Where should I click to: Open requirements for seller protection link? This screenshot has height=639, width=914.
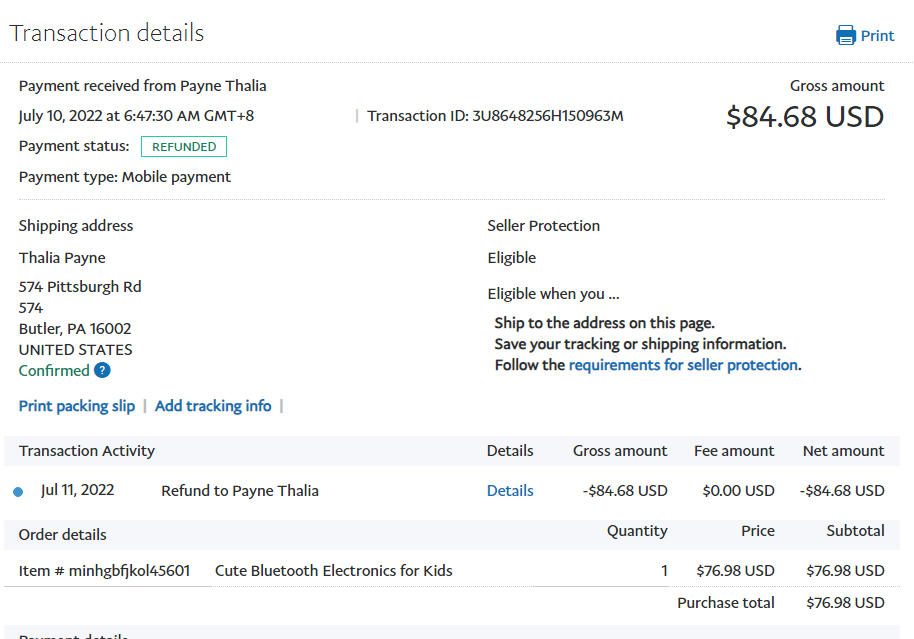[x=683, y=365]
